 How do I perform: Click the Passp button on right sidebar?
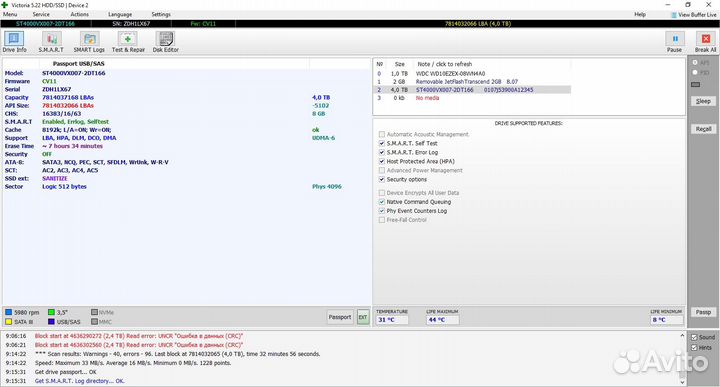703,312
